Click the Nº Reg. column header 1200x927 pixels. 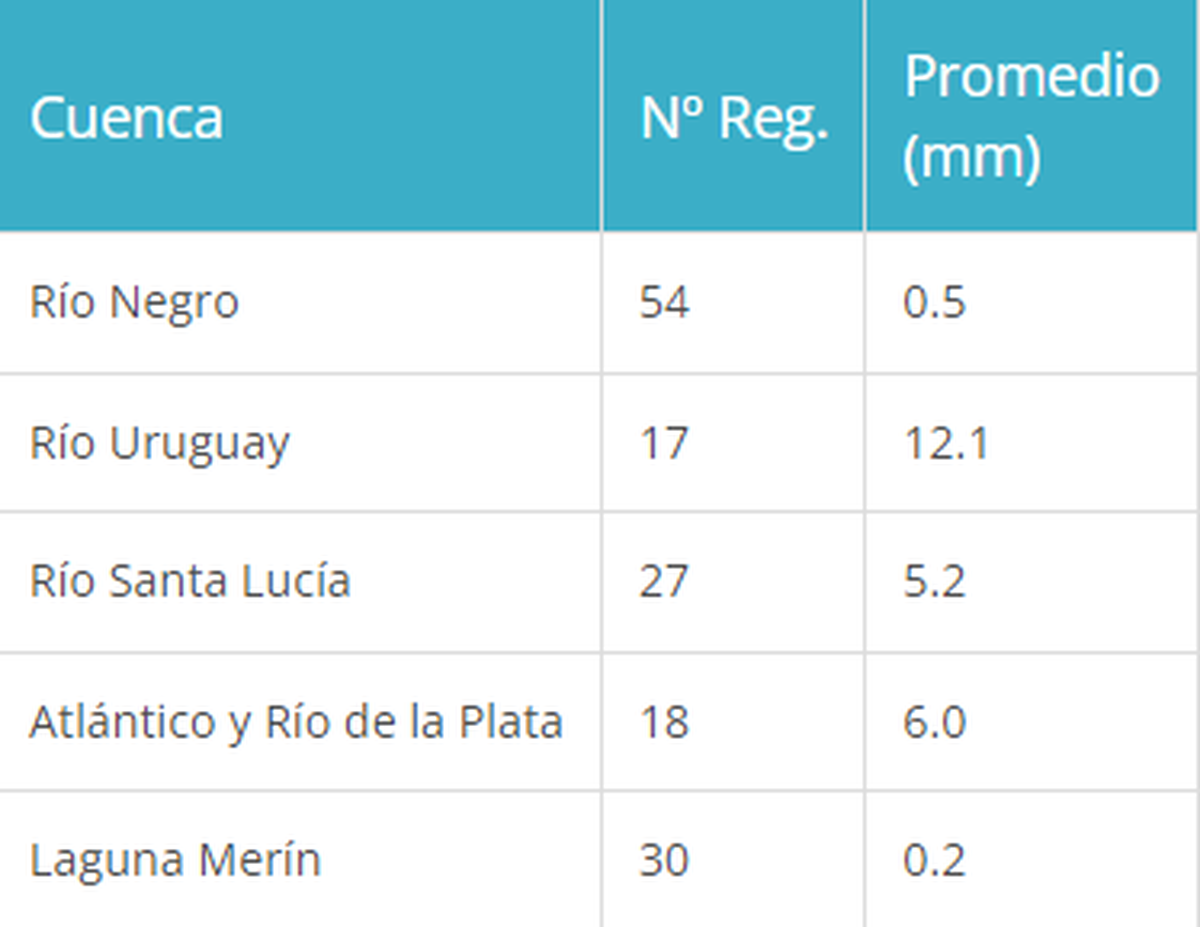(x=734, y=118)
